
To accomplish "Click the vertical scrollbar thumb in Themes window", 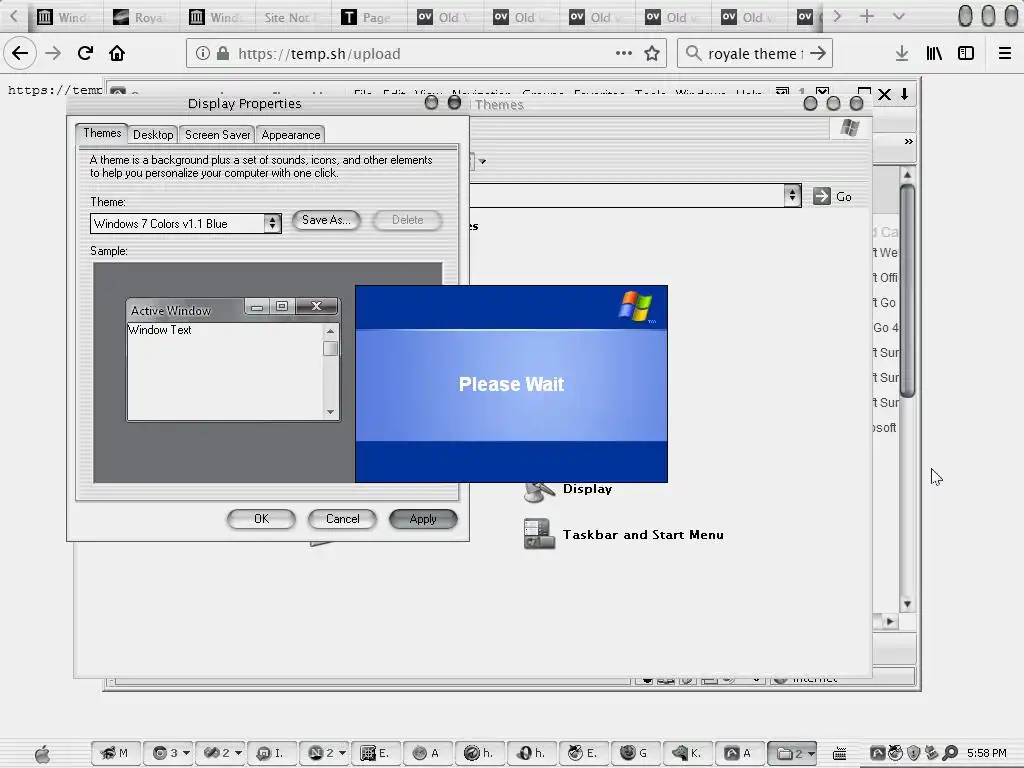I will click(907, 291).
